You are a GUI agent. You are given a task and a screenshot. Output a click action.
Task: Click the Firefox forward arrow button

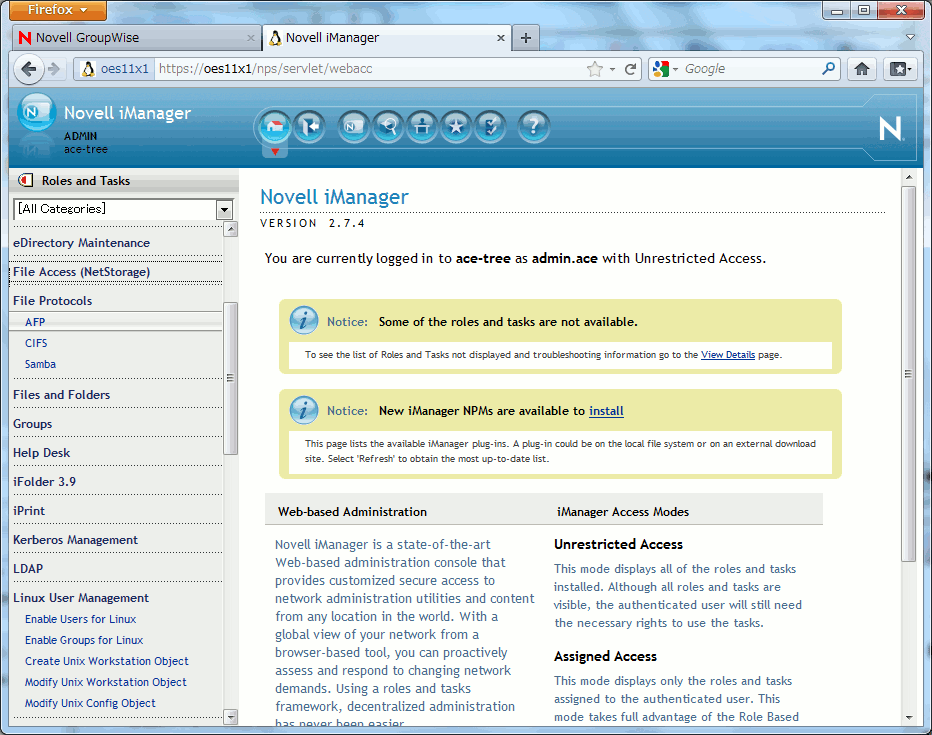tap(54, 69)
